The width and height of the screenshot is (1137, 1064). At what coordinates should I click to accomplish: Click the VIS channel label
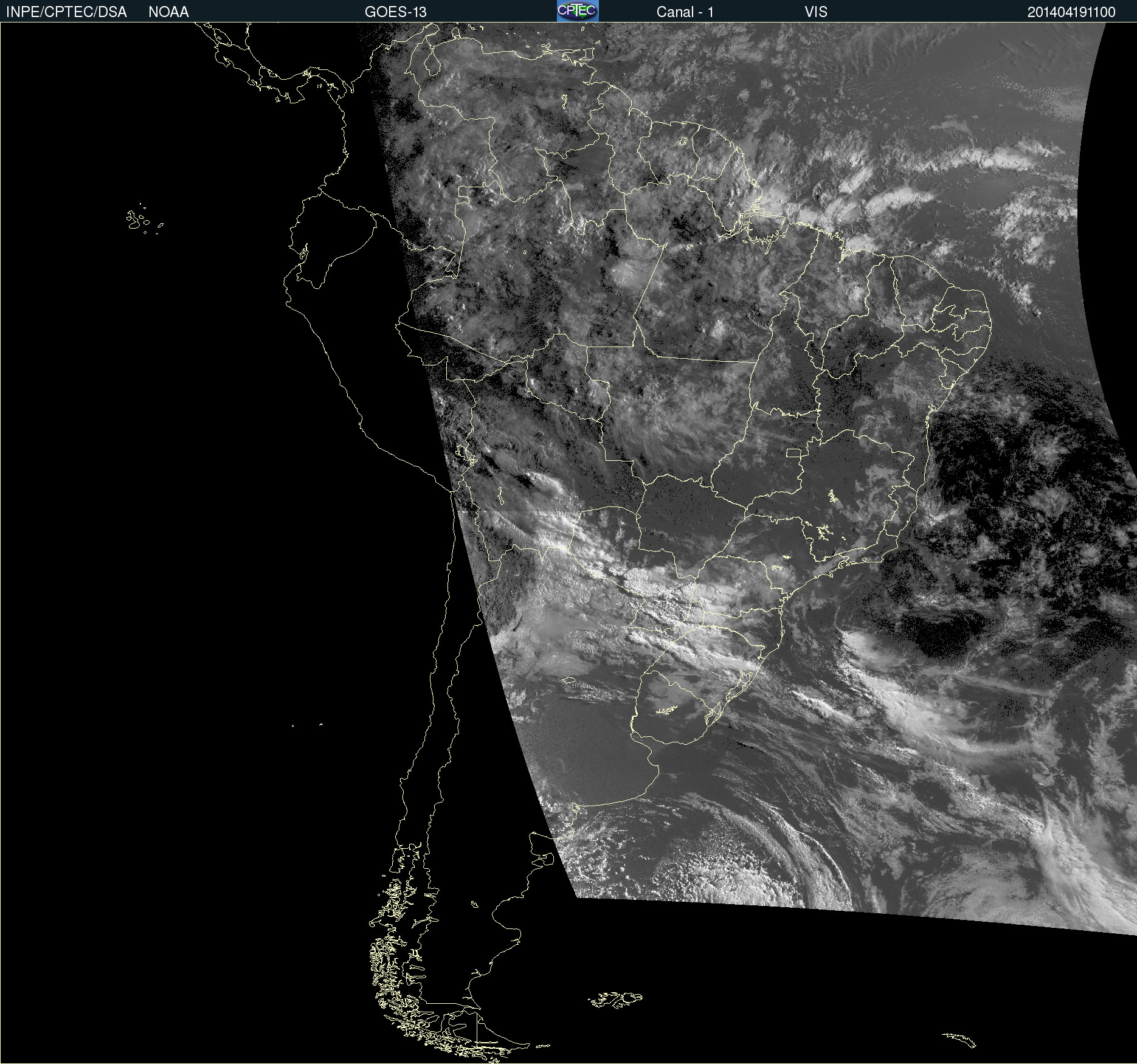coord(816,12)
